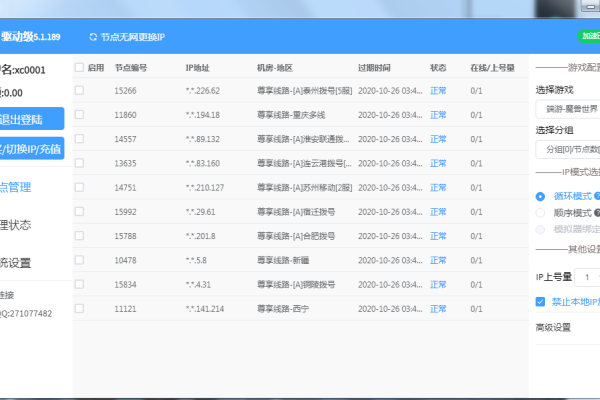Click the 尊享线路-西宁 cell

point(283,309)
